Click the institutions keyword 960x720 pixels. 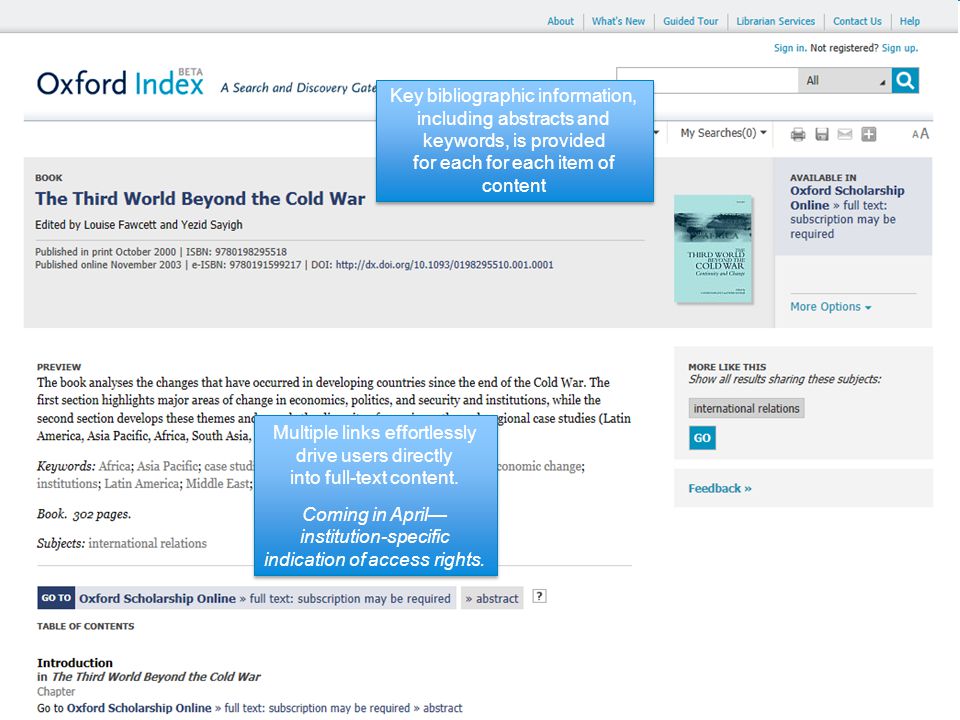point(66,484)
